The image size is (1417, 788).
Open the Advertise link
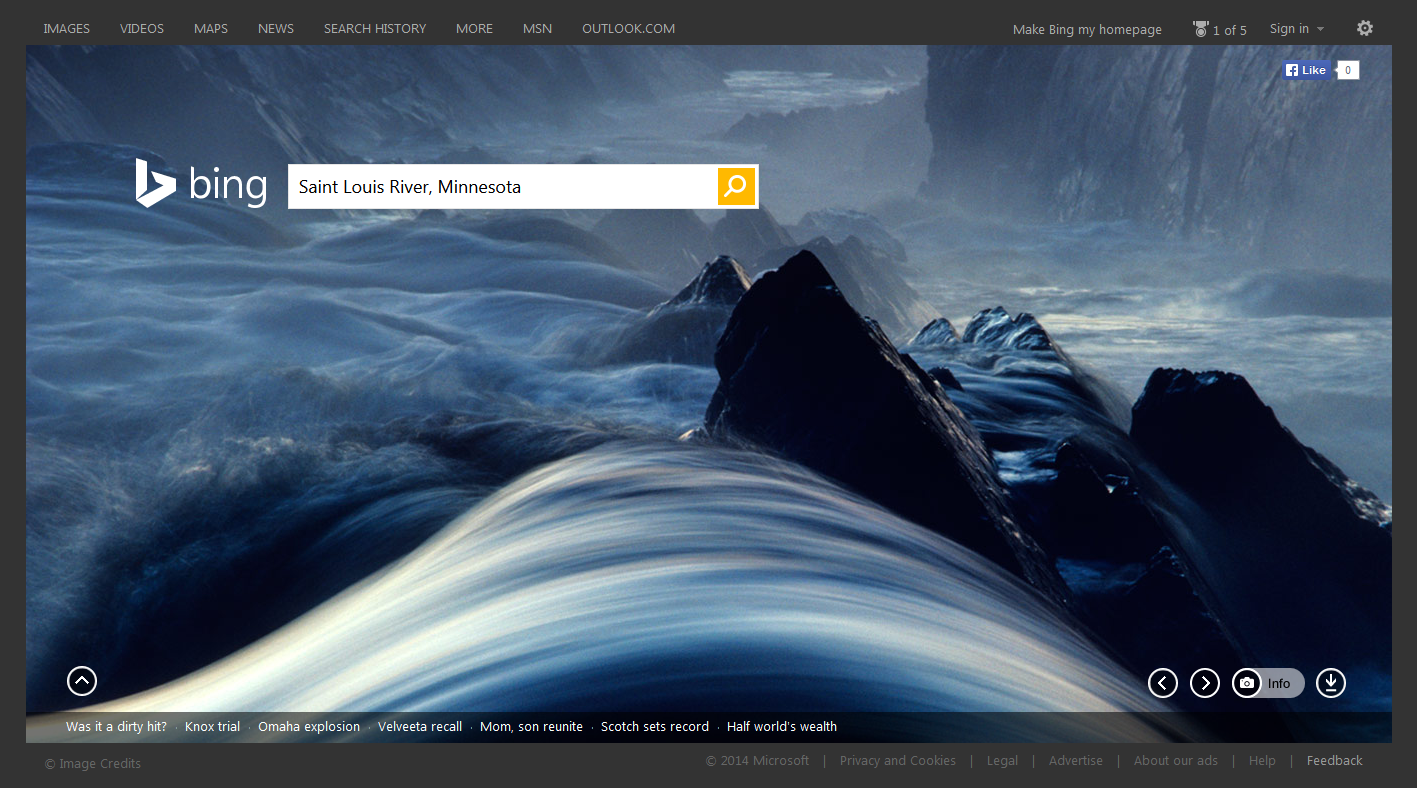(1076, 761)
